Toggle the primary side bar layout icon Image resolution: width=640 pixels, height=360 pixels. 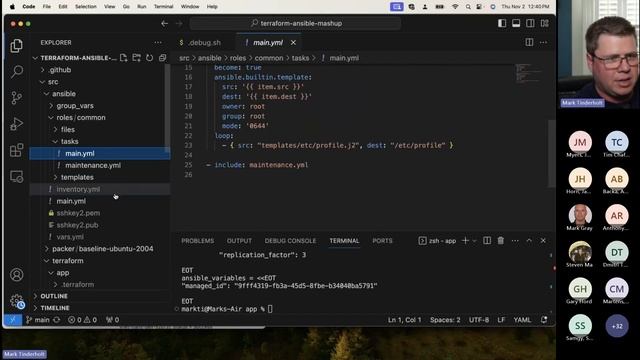(x=502, y=23)
